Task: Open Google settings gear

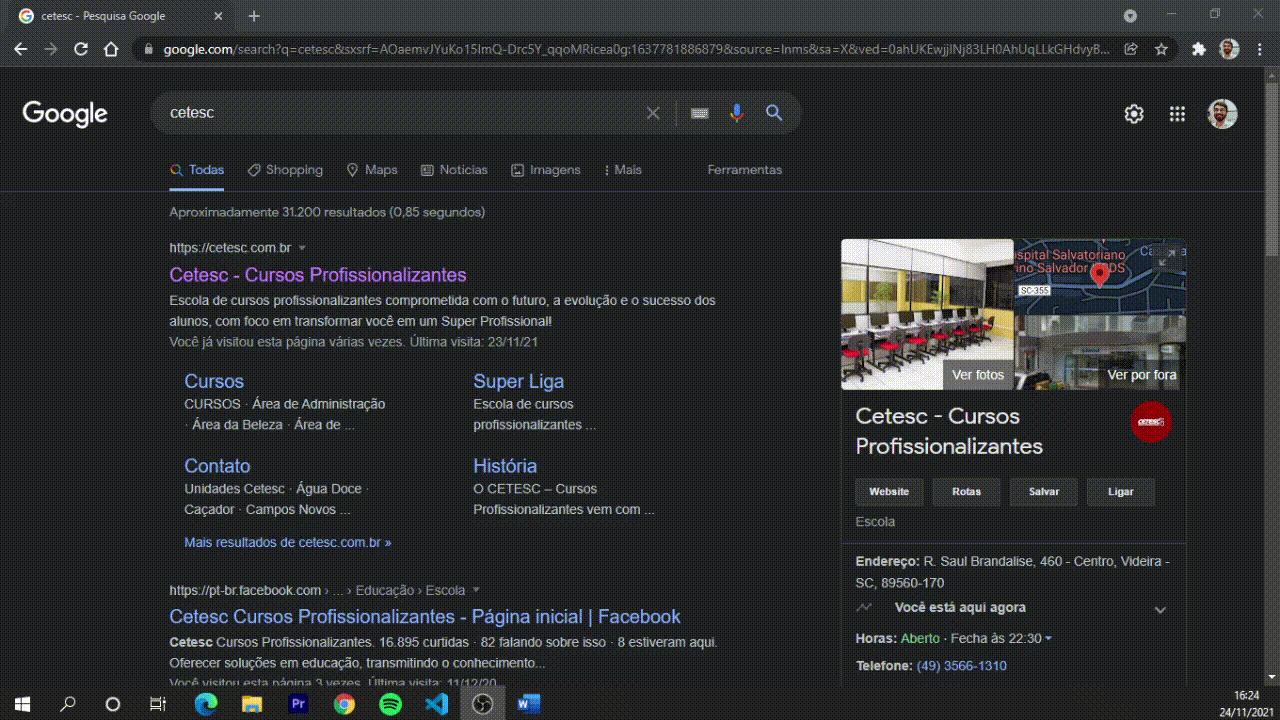Action: tap(1134, 114)
